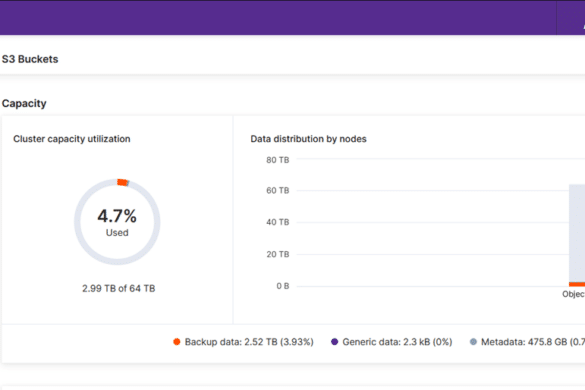Click the orange segment on the capacity donut
The height and width of the screenshot is (390, 585).
[122, 182]
